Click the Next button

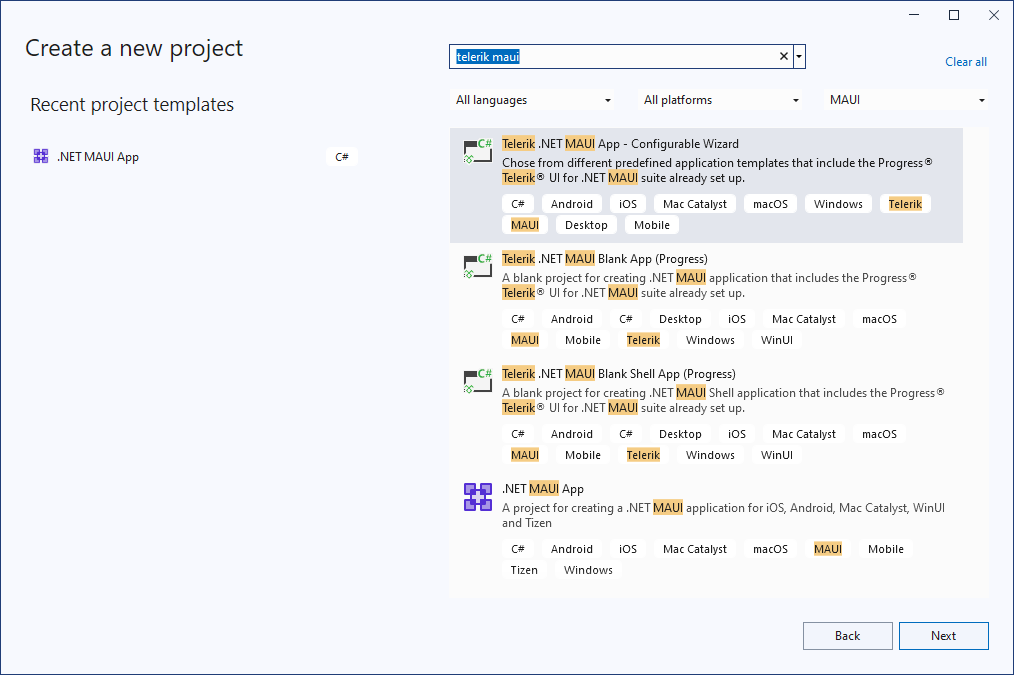pyautogui.click(x=943, y=635)
